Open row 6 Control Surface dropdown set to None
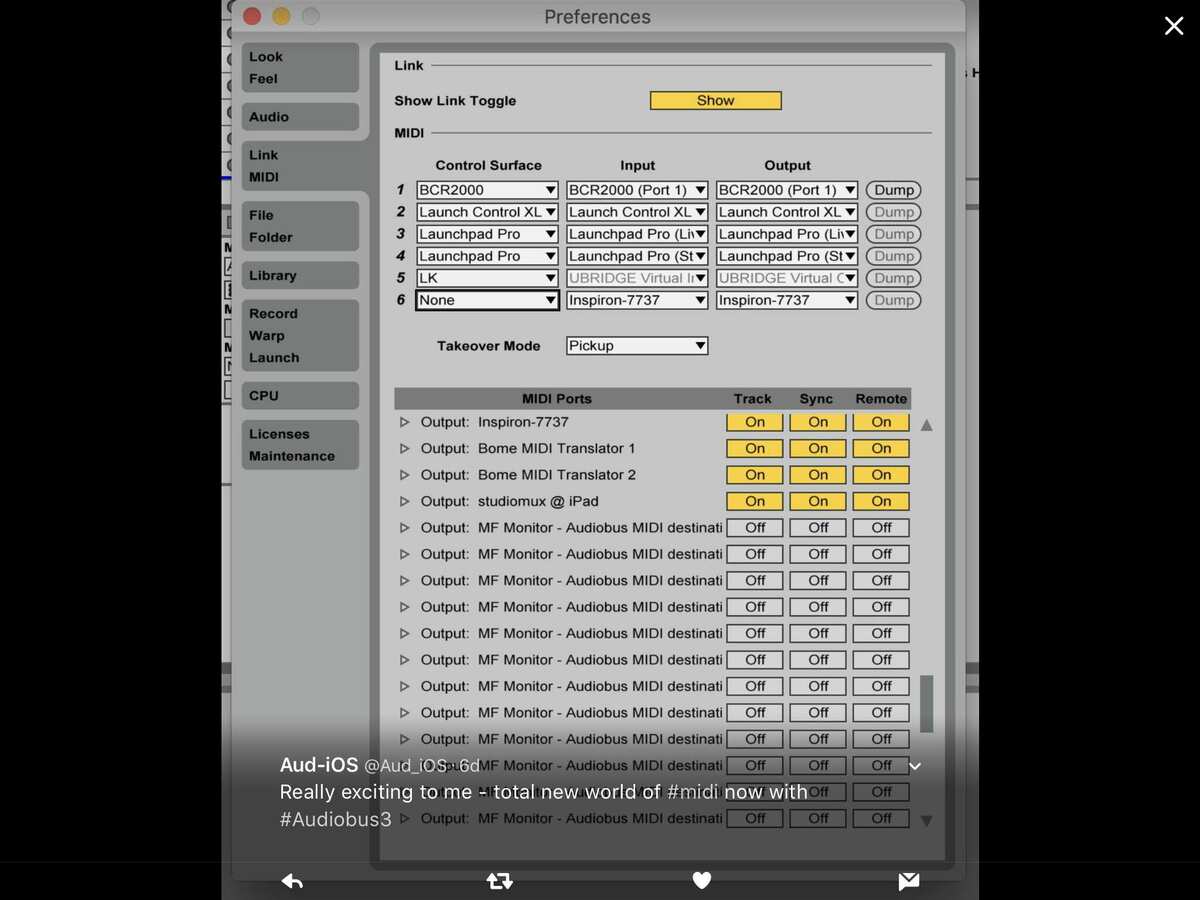 click(487, 300)
